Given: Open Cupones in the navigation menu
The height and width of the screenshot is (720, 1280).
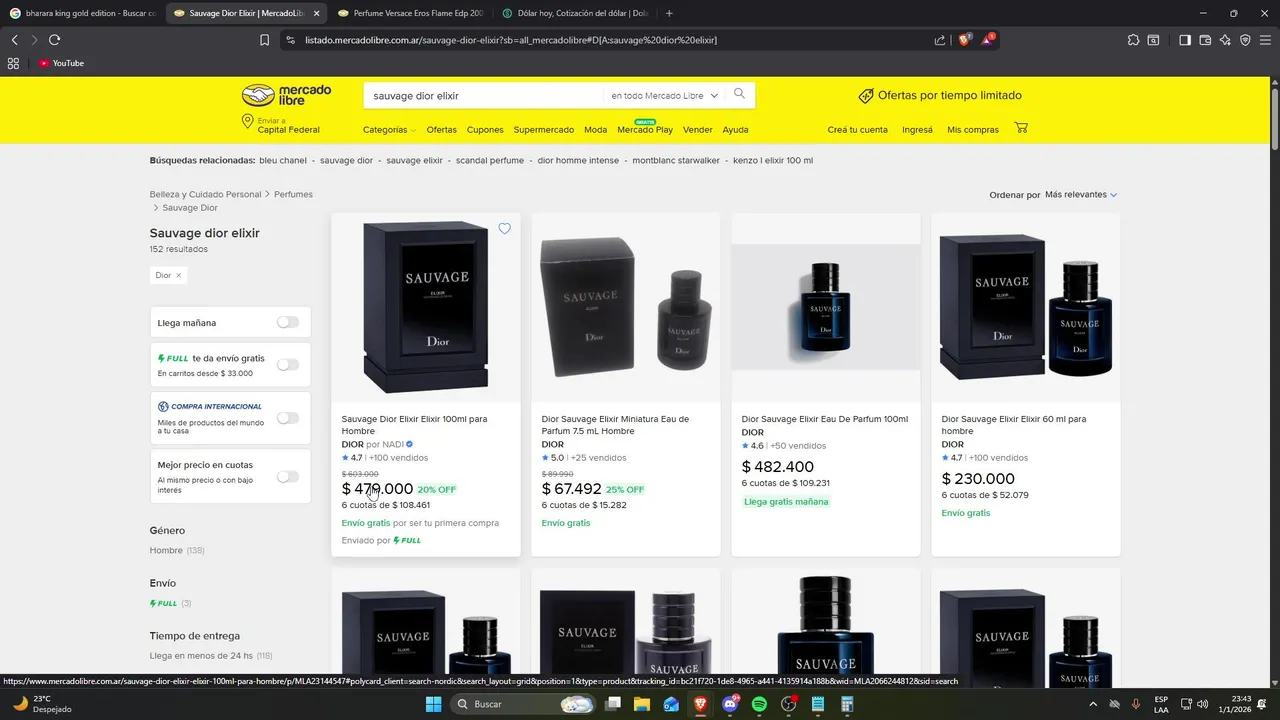Looking at the screenshot, I should pyautogui.click(x=485, y=130).
